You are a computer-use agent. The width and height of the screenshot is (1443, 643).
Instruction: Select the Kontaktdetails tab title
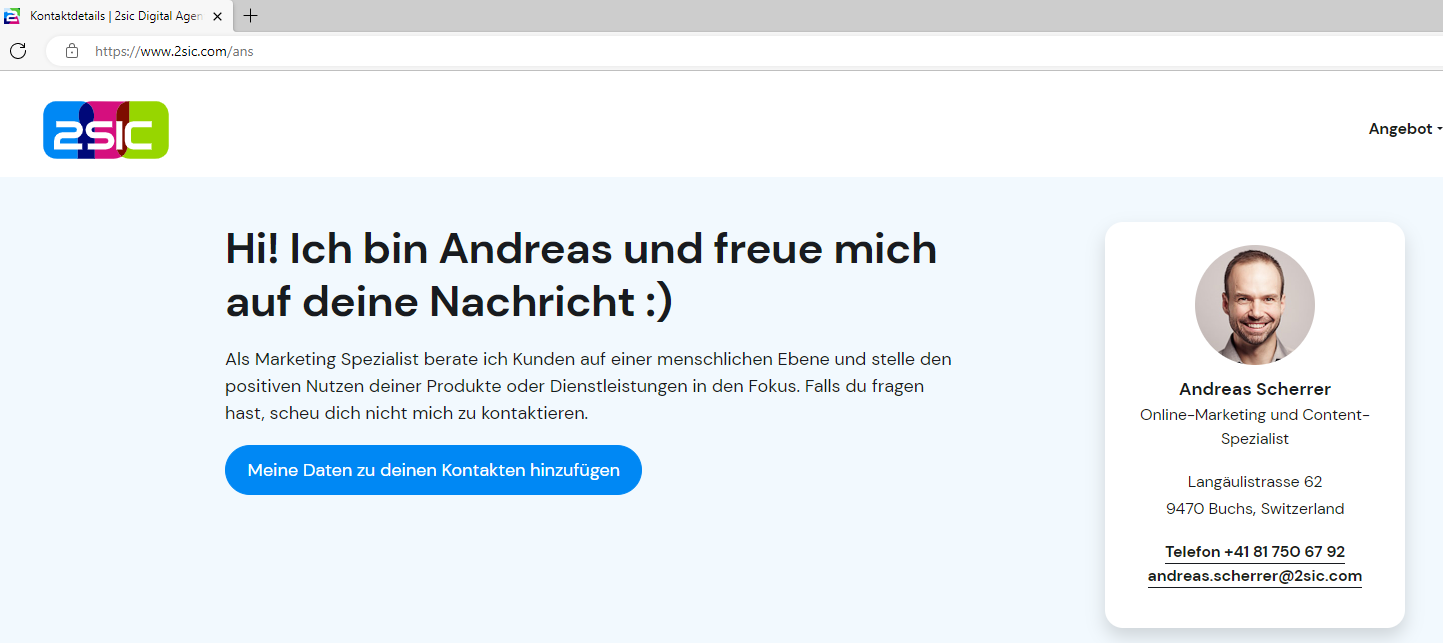click(116, 16)
